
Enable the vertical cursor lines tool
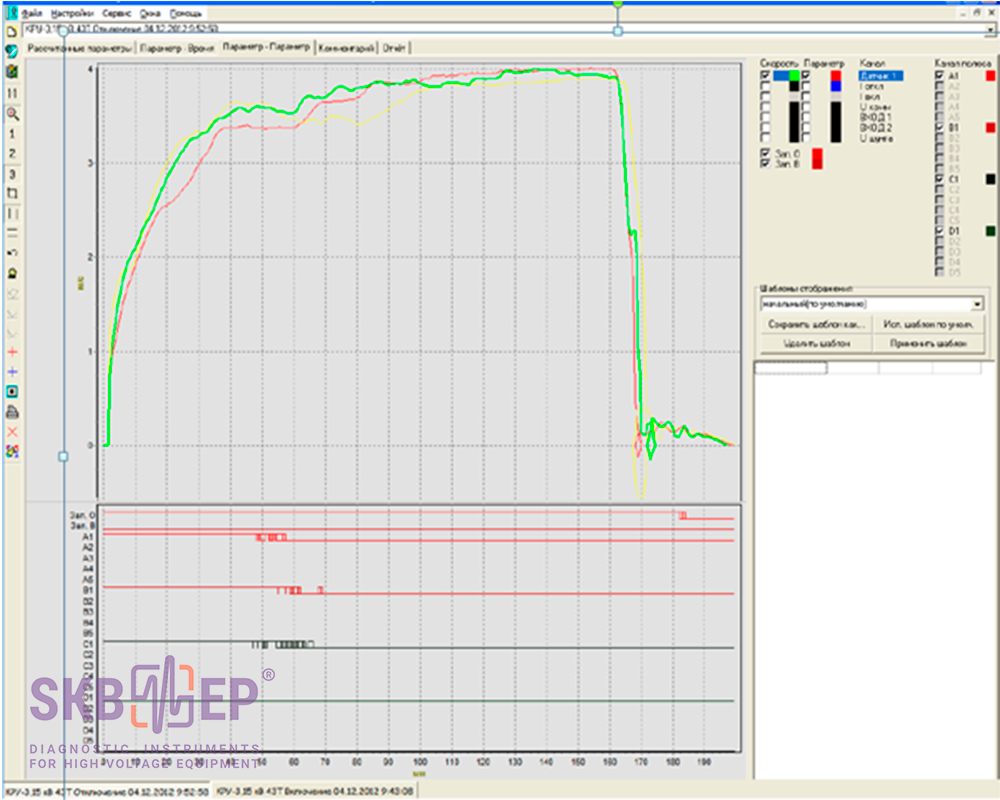pos(12,214)
